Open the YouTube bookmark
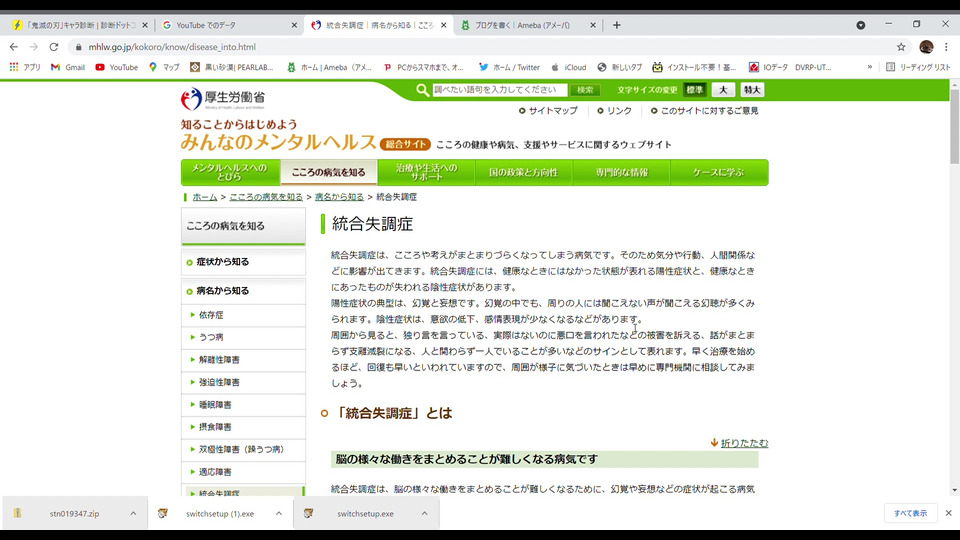Screen dimensions: 960x540 click(116, 67)
